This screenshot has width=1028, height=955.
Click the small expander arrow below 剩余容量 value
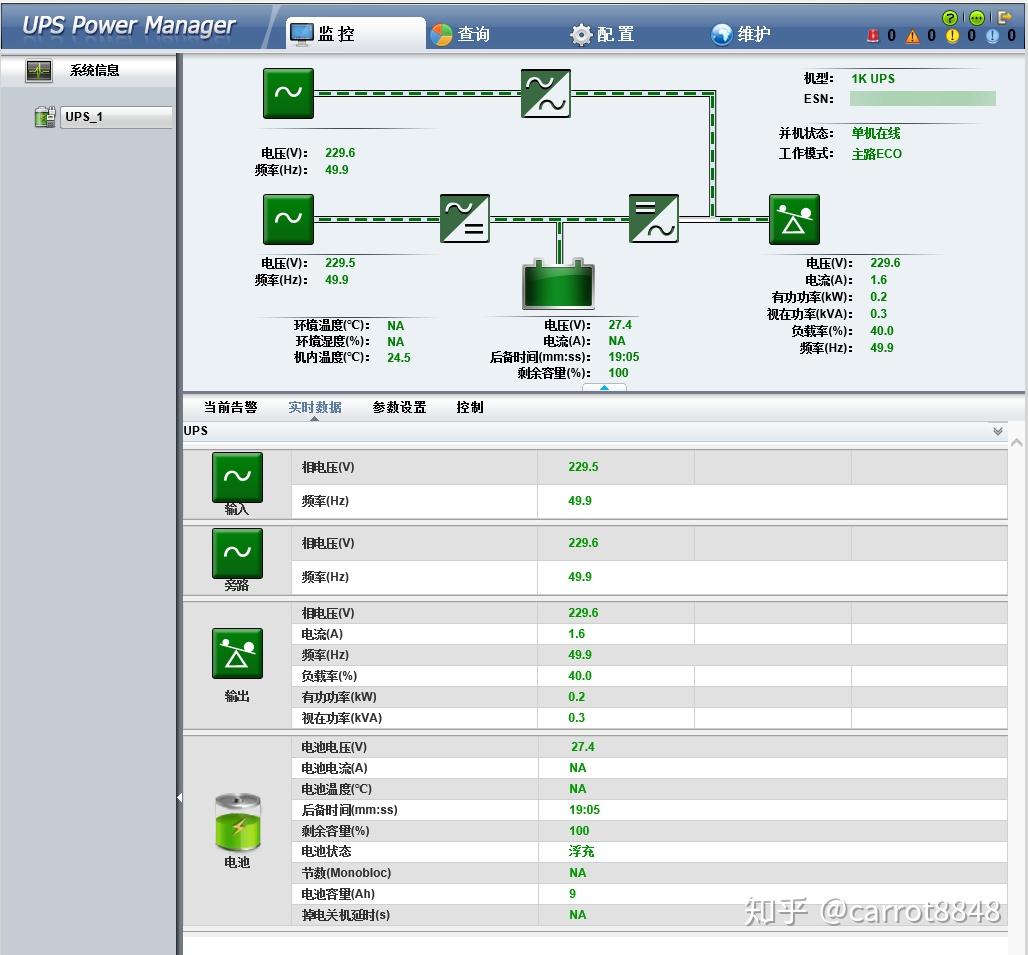pyautogui.click(x=605, y=388)
